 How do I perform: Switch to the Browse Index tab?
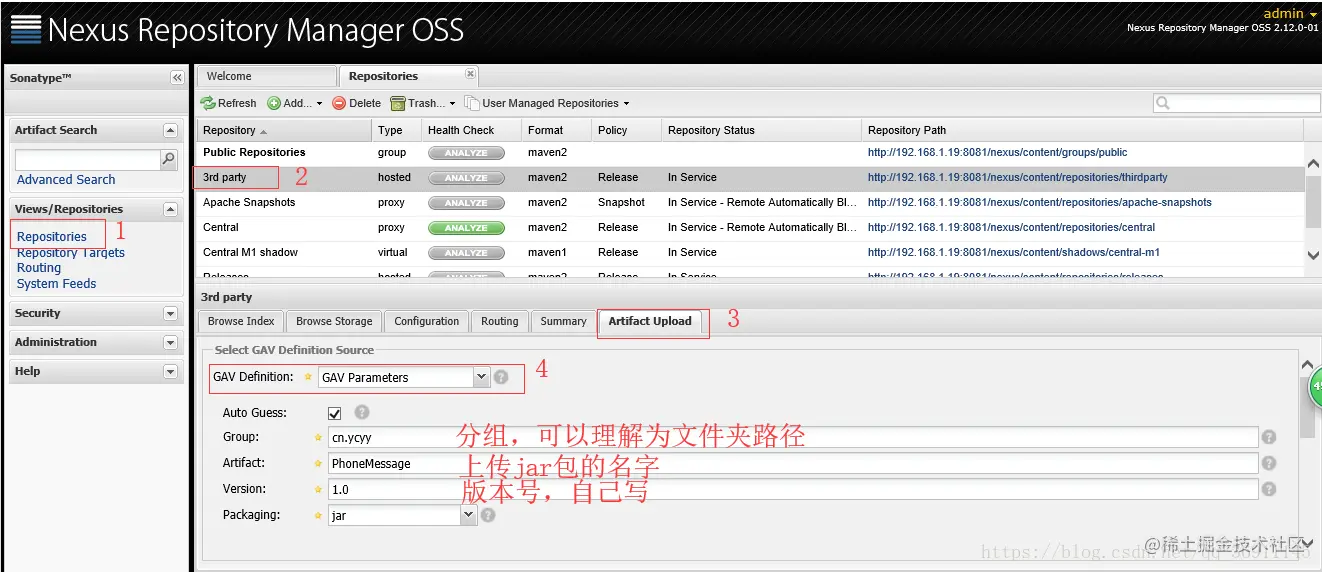pyautogui.click(x=241, y=321)
